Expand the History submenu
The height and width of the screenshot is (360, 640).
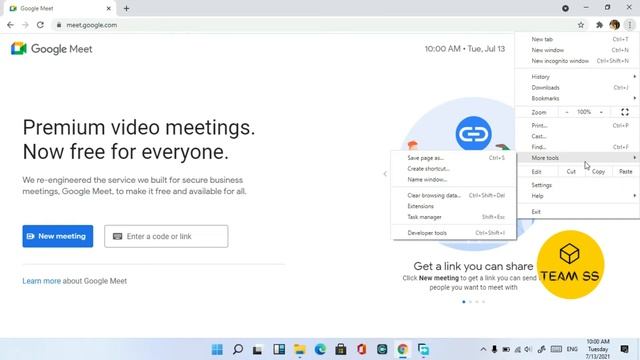578,77
